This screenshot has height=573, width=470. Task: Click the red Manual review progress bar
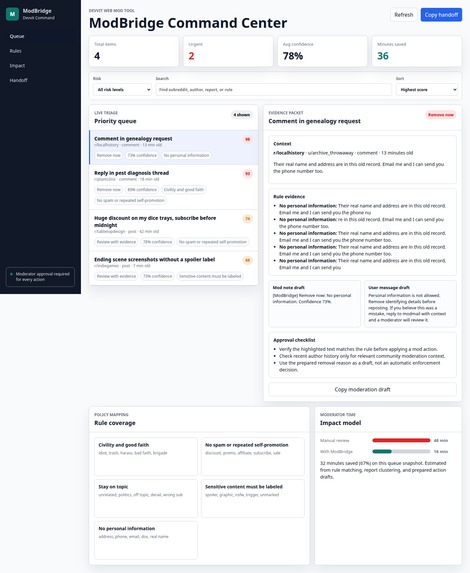point(401,440)
